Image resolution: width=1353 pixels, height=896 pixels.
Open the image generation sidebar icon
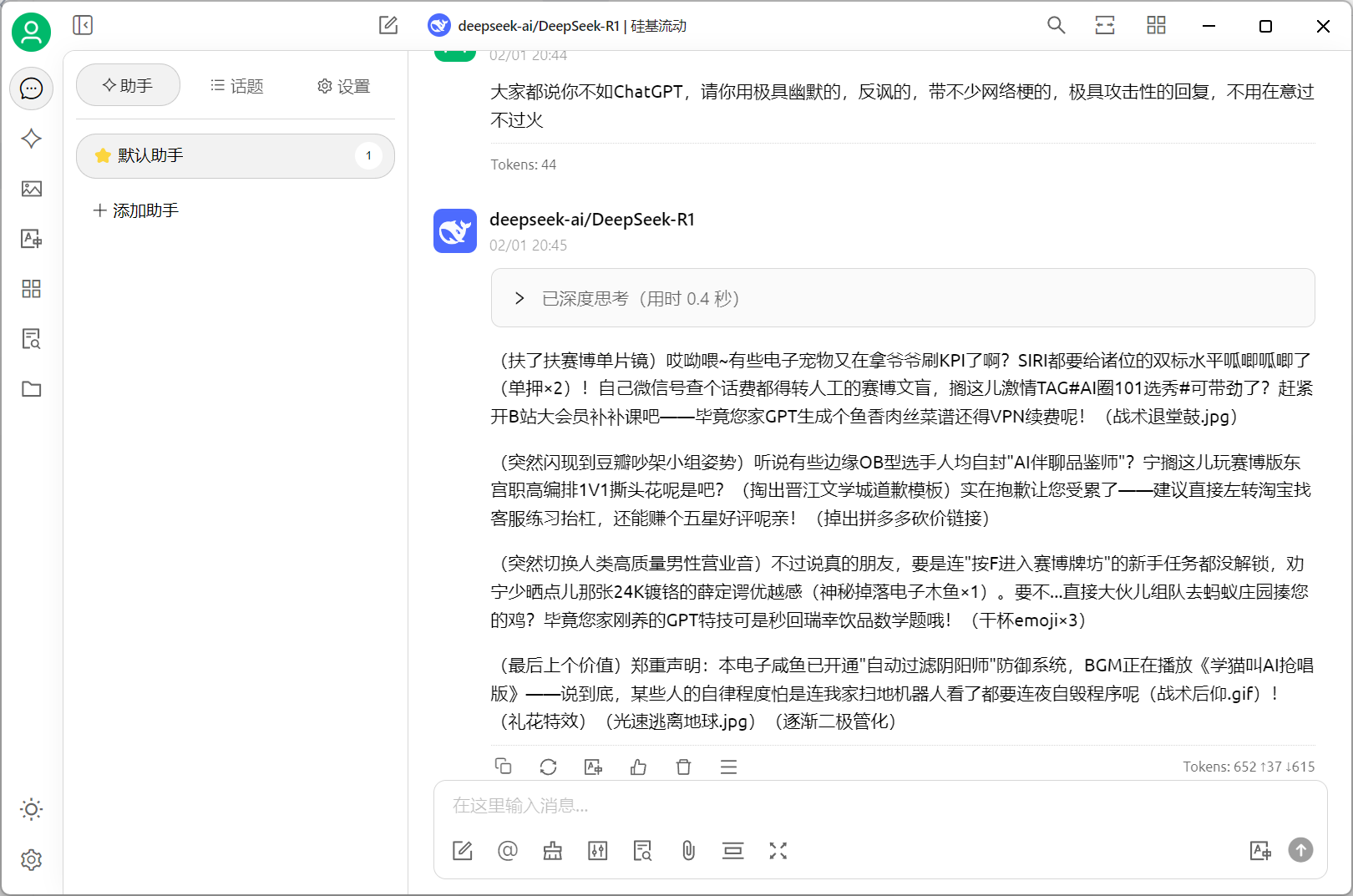click(32, 189)
